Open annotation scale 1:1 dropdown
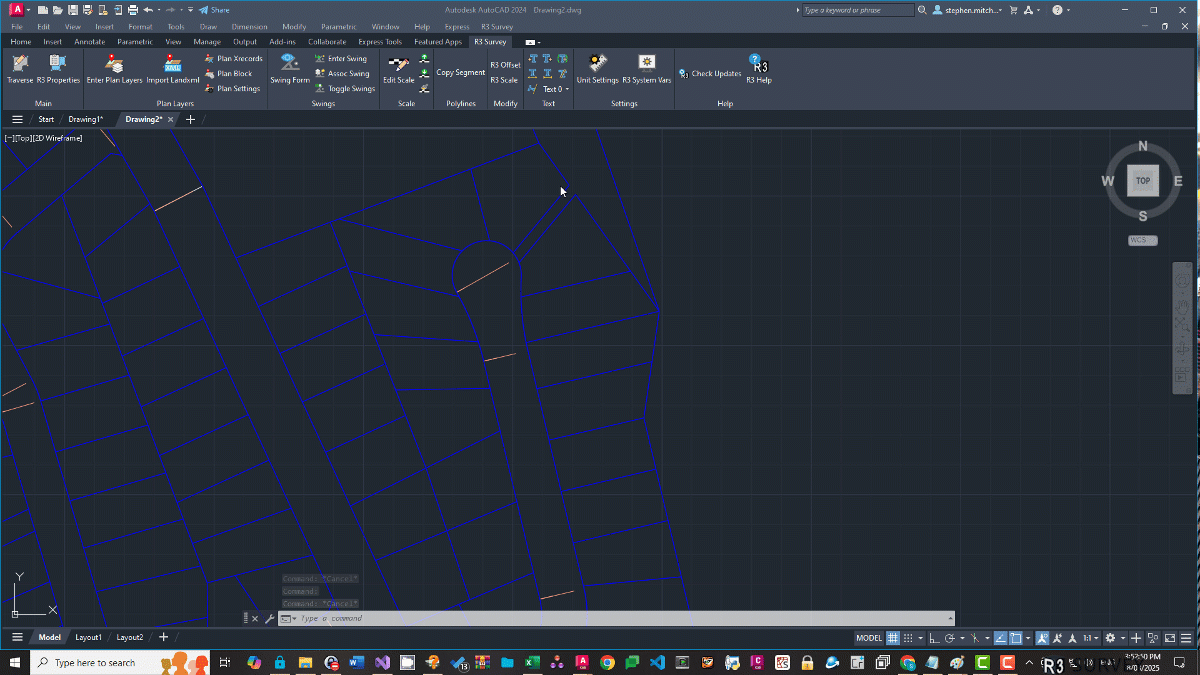 [1091, 638]
